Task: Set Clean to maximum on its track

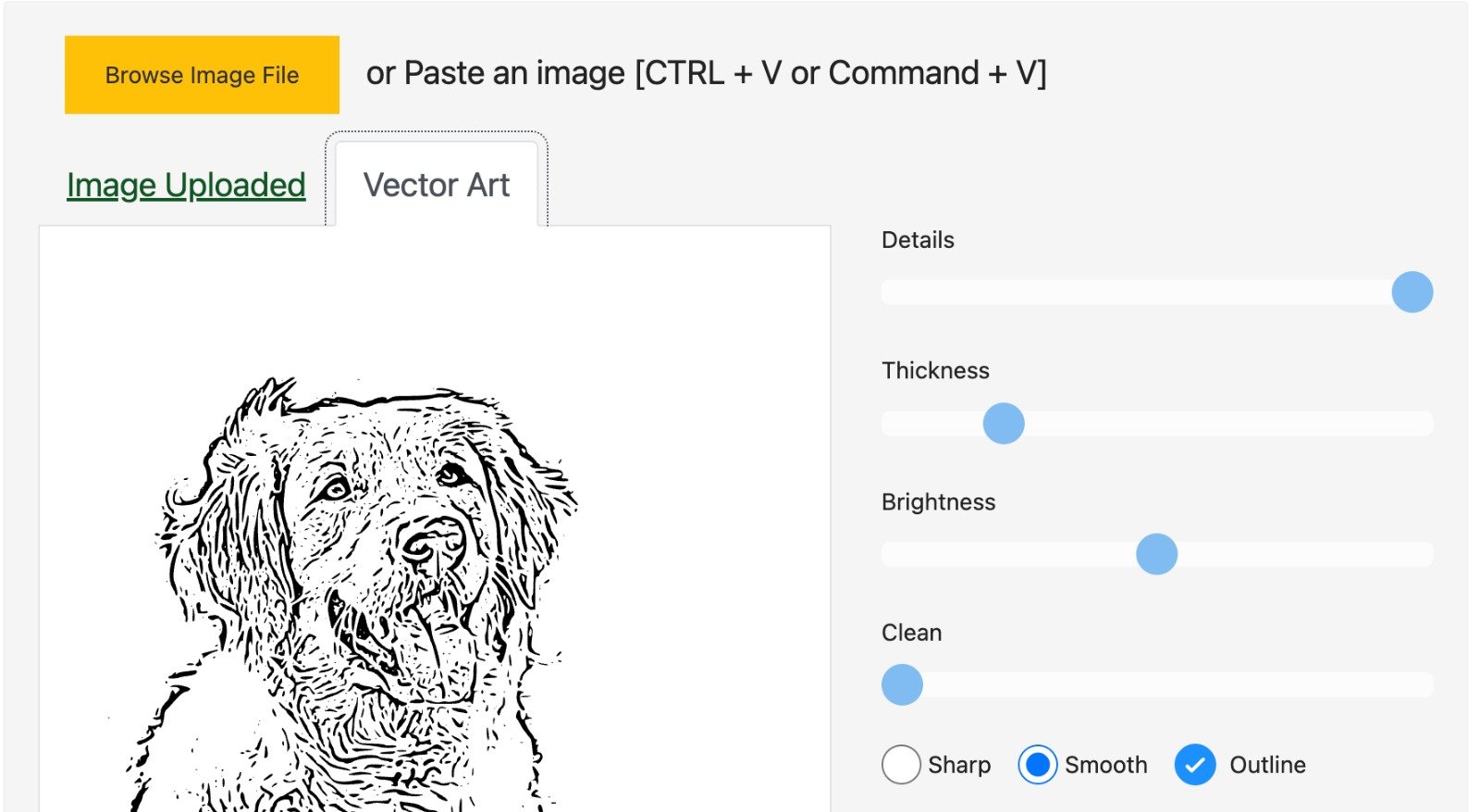Action: coord(1429,685)
